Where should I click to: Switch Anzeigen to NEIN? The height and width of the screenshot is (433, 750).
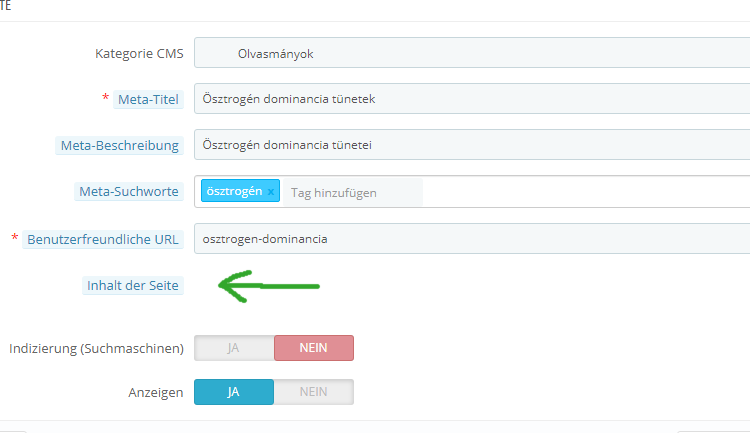313,392
